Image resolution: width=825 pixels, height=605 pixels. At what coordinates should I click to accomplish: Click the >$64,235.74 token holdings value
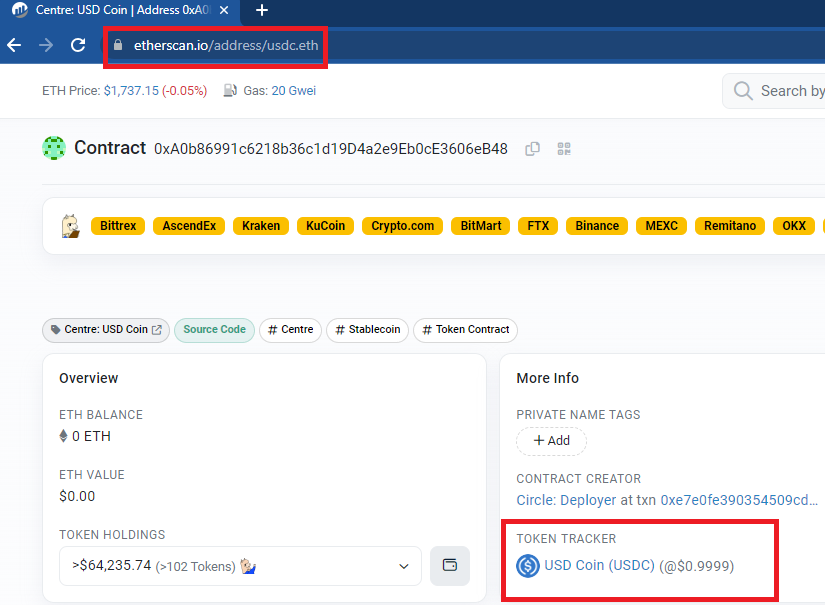(x=112, y=566)
